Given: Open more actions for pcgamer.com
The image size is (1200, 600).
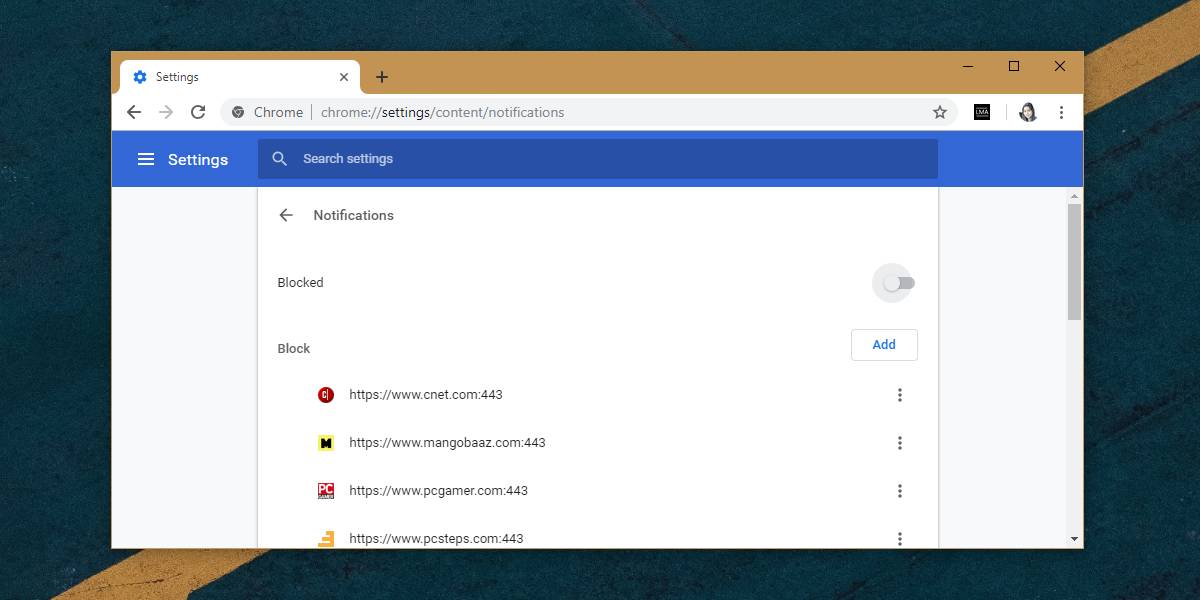Looking at the screenshot, I should [x=900, y=491].
